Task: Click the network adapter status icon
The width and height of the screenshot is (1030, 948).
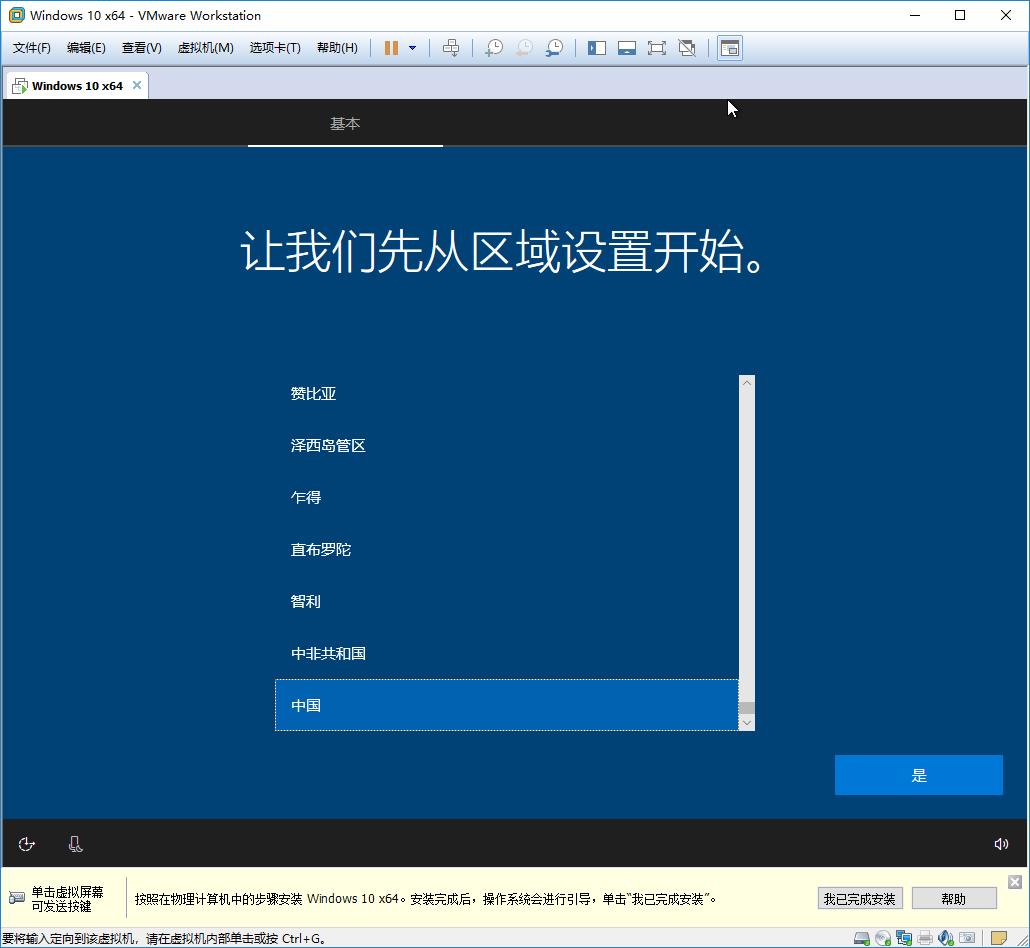Action: point(904,938)
